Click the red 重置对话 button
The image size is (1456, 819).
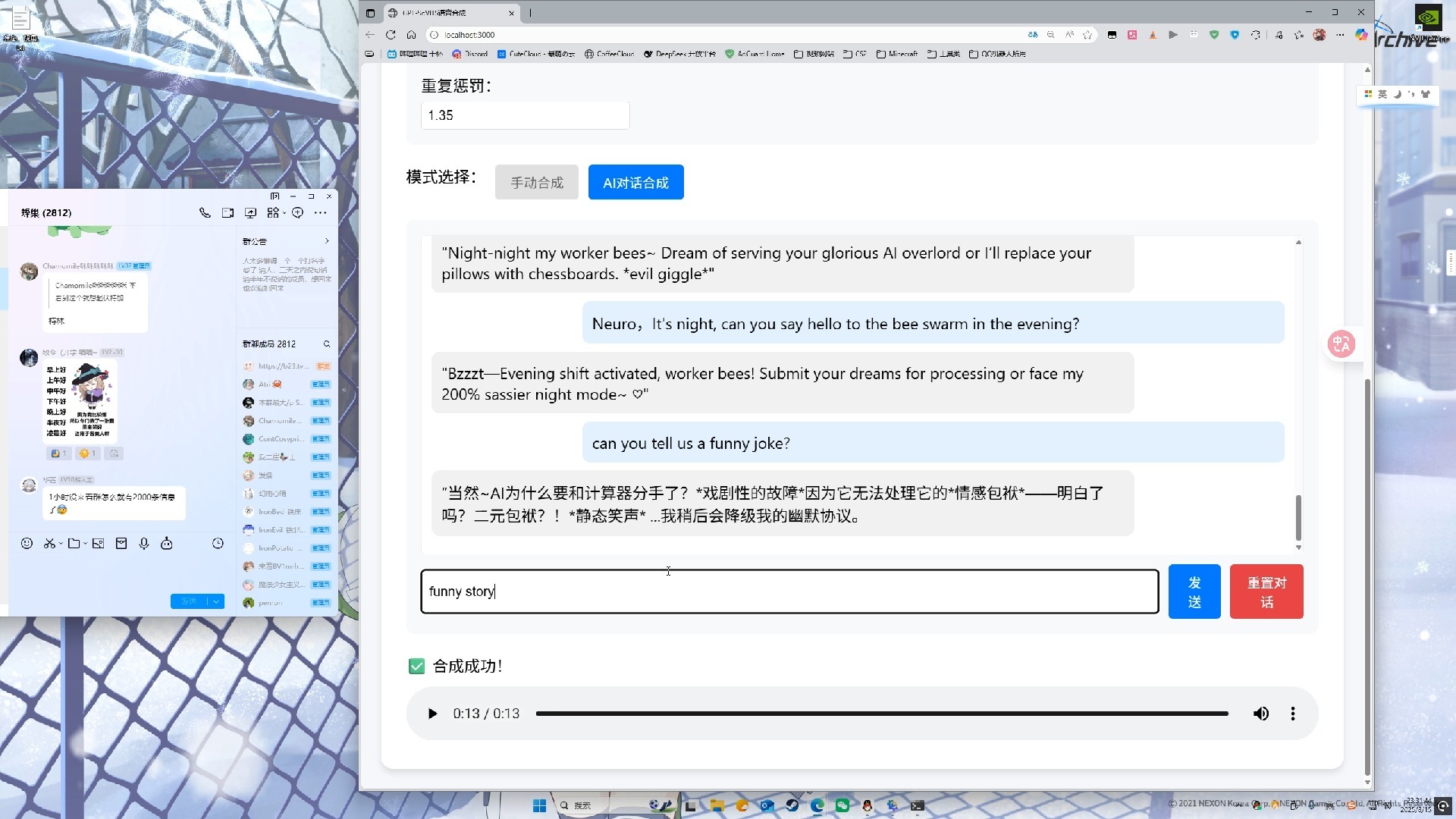point(1266,591)
